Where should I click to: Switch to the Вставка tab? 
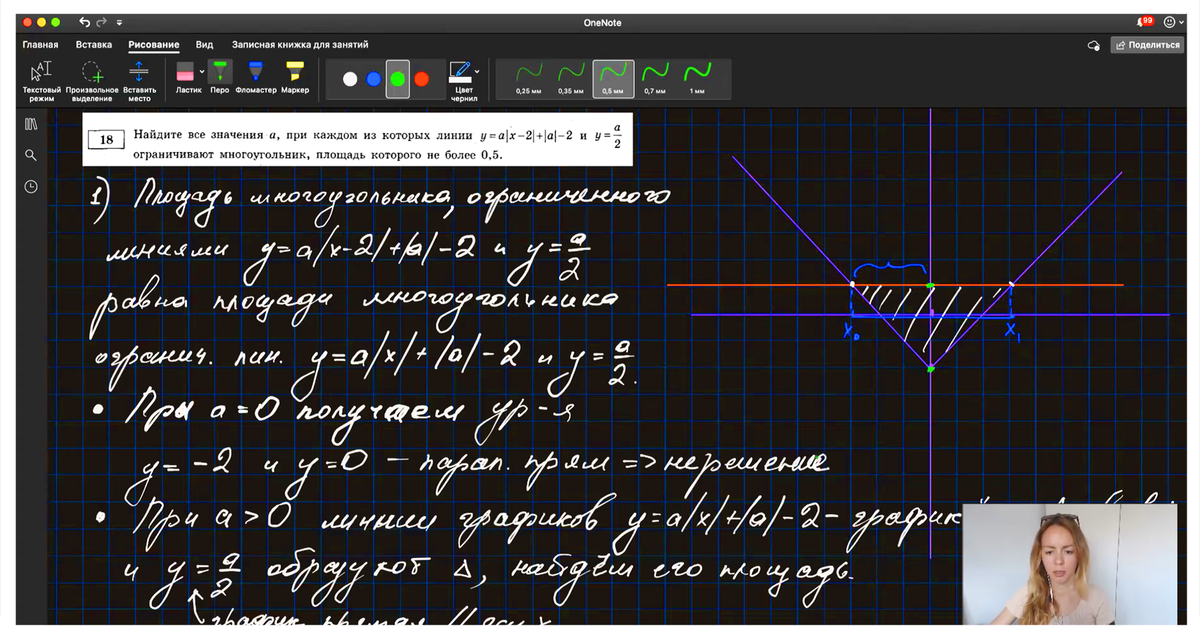coord(93,45)
